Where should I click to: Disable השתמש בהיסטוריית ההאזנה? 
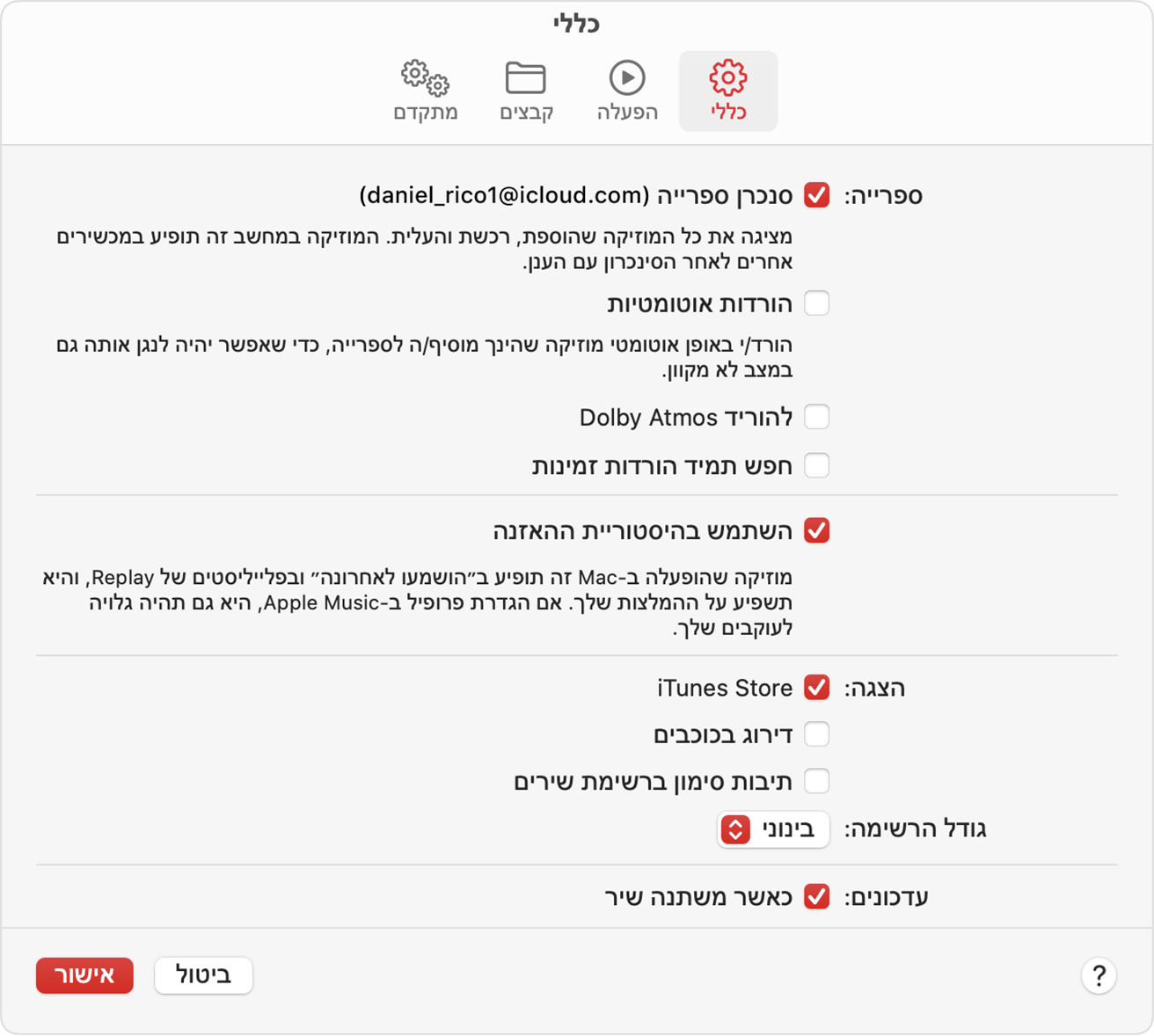point(817,530)
